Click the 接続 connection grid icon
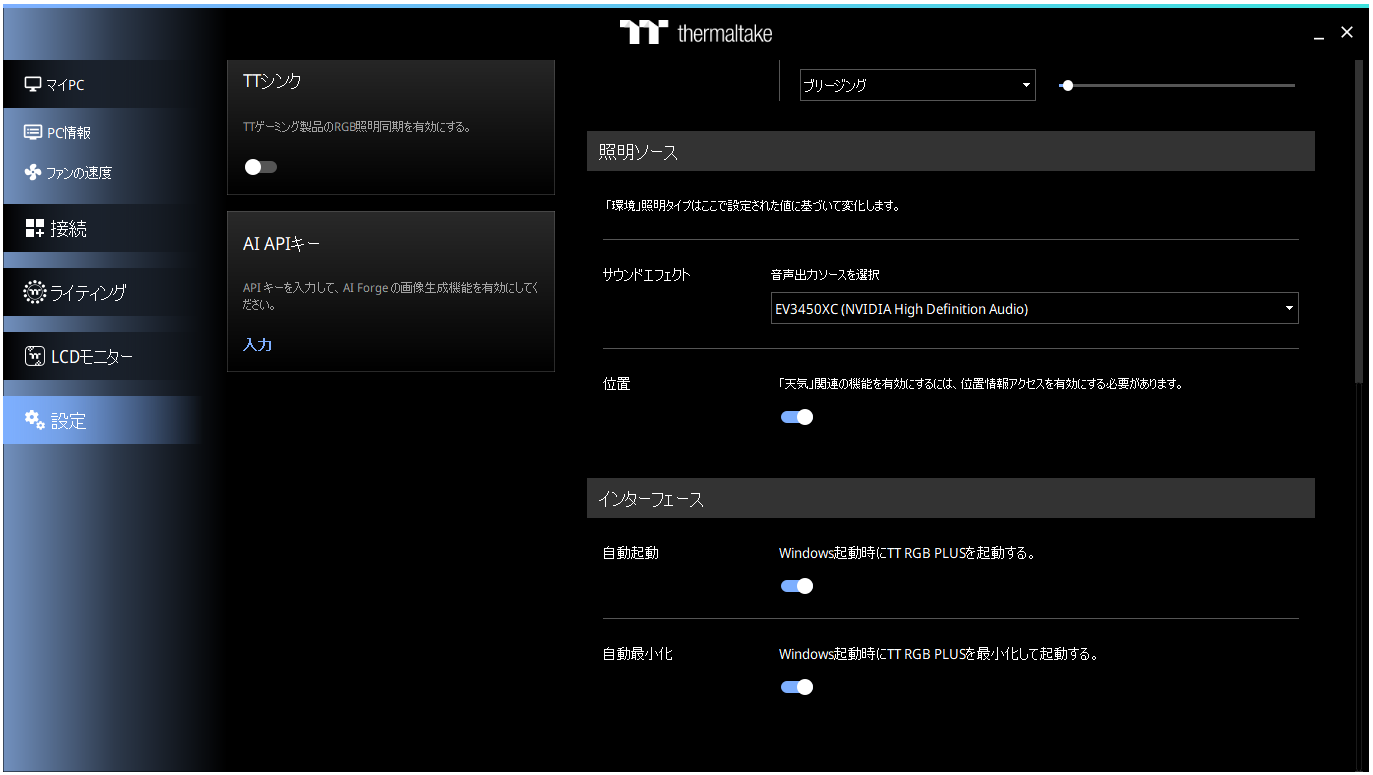This screenshot has height=775, width=1373. pos(35,229)
